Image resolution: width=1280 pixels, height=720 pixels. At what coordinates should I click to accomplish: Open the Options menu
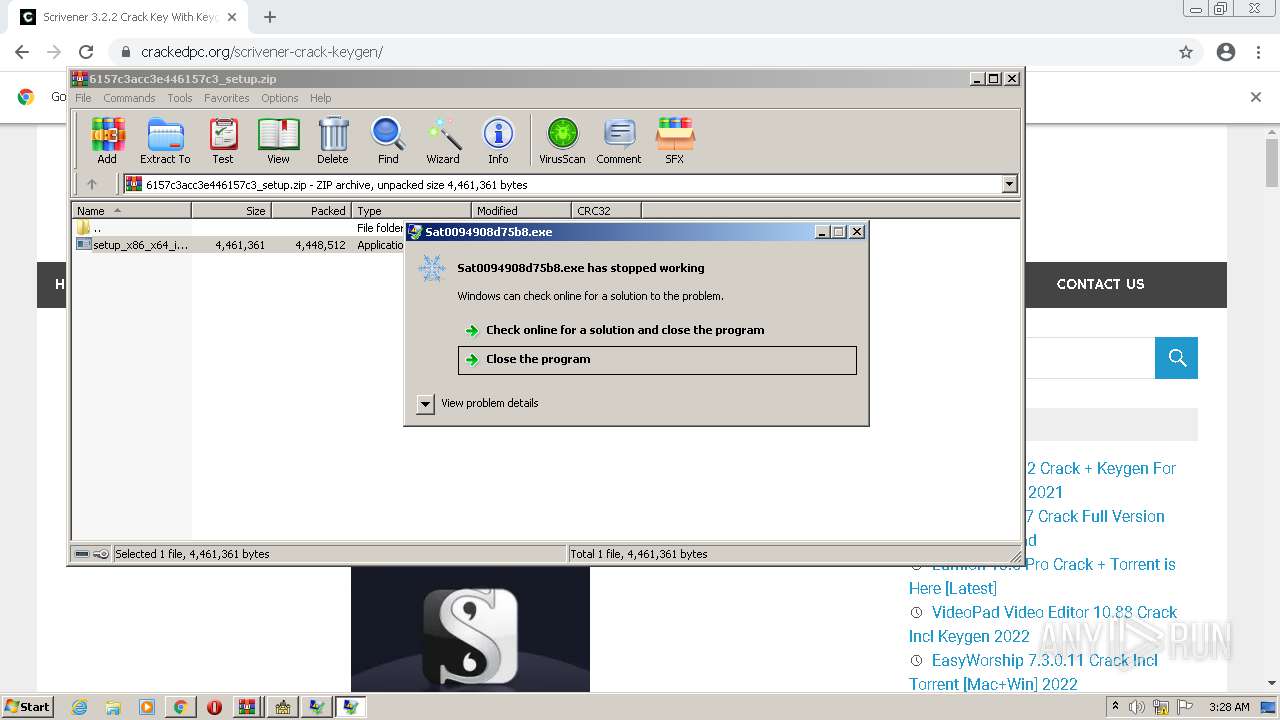280,98
